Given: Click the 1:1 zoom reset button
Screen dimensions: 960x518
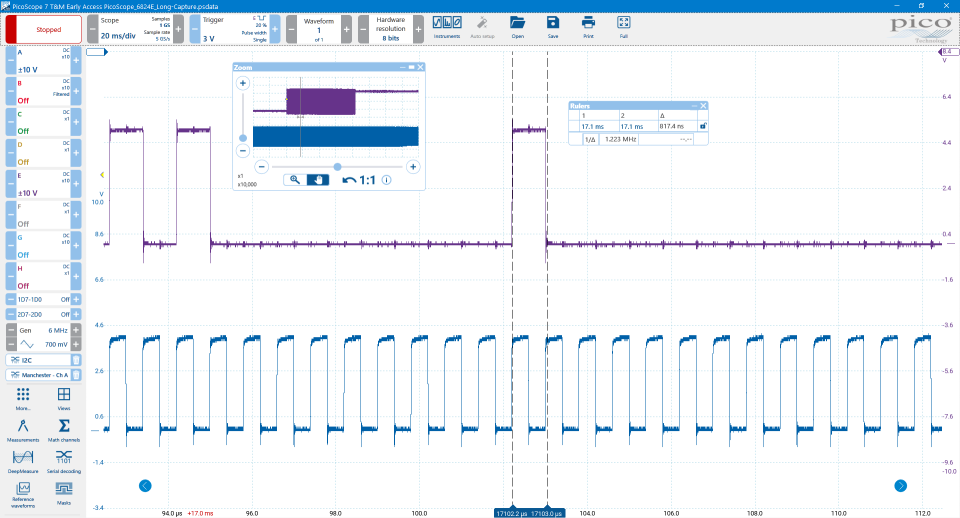Looking at the screenshot, I should [x=360, y=180].
